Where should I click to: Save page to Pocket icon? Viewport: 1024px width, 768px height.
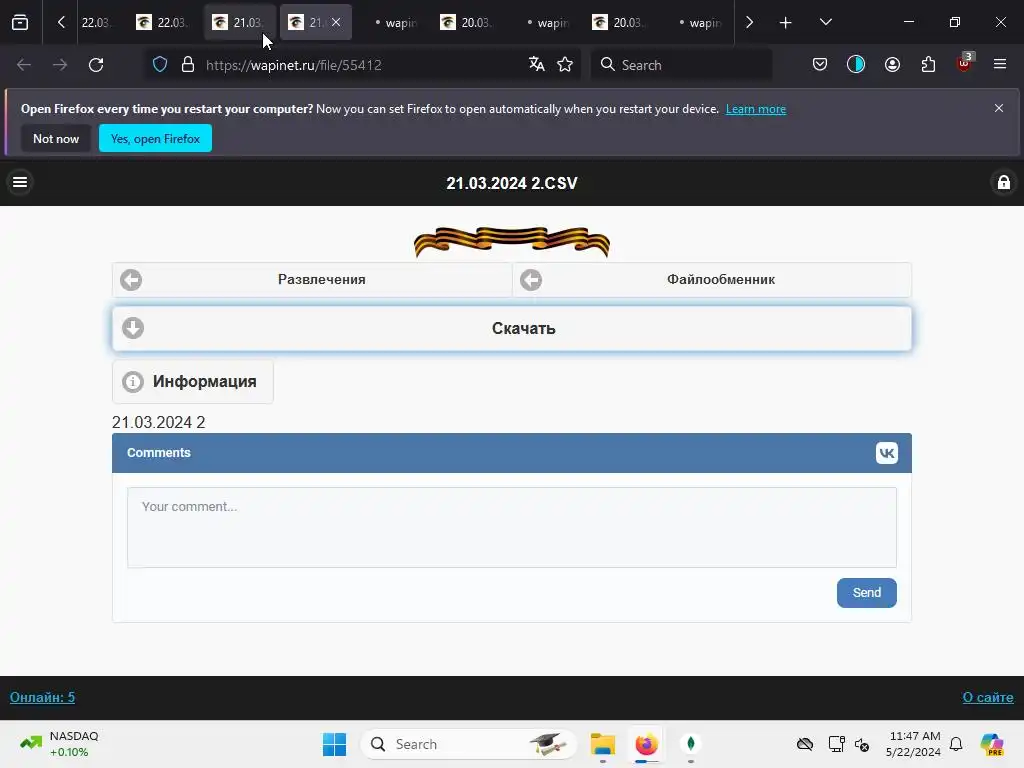820,65
